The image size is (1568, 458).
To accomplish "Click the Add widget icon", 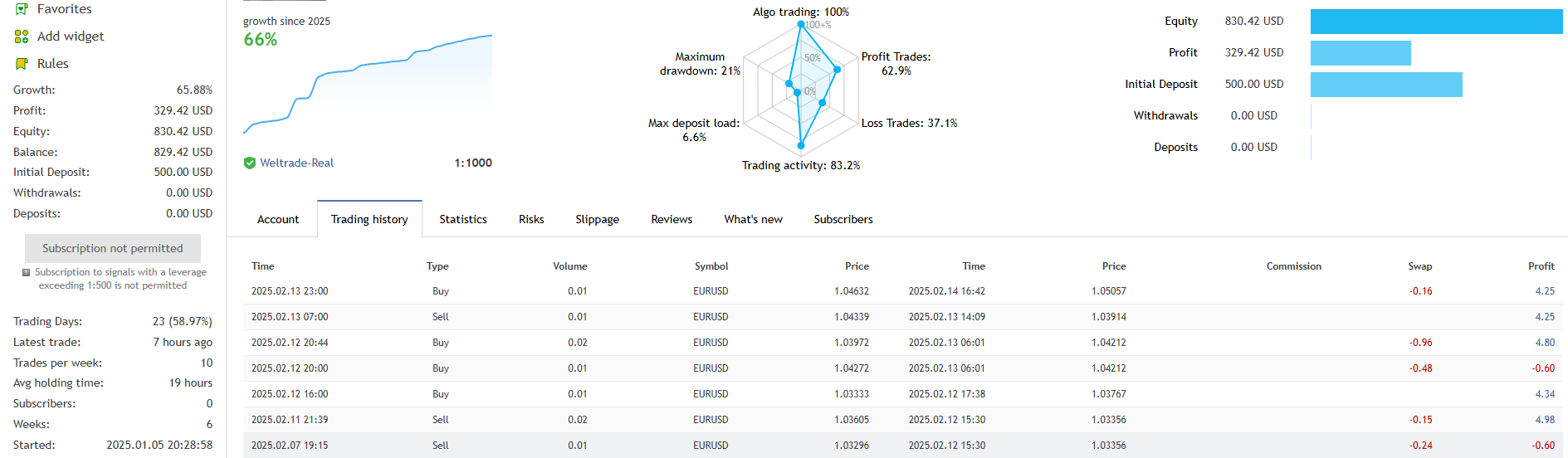I will (22, 37).
